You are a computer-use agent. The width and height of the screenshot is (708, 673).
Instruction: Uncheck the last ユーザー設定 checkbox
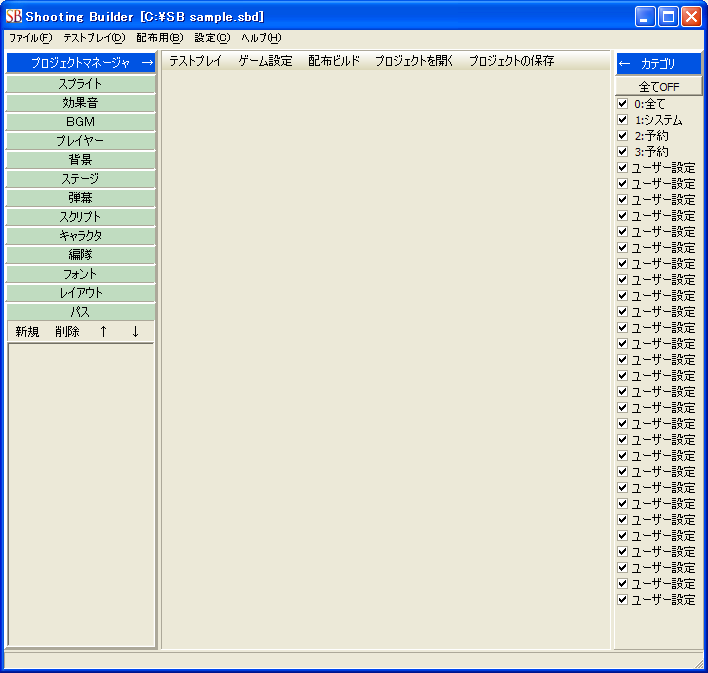pyautogui.click(x=623, y=600)
